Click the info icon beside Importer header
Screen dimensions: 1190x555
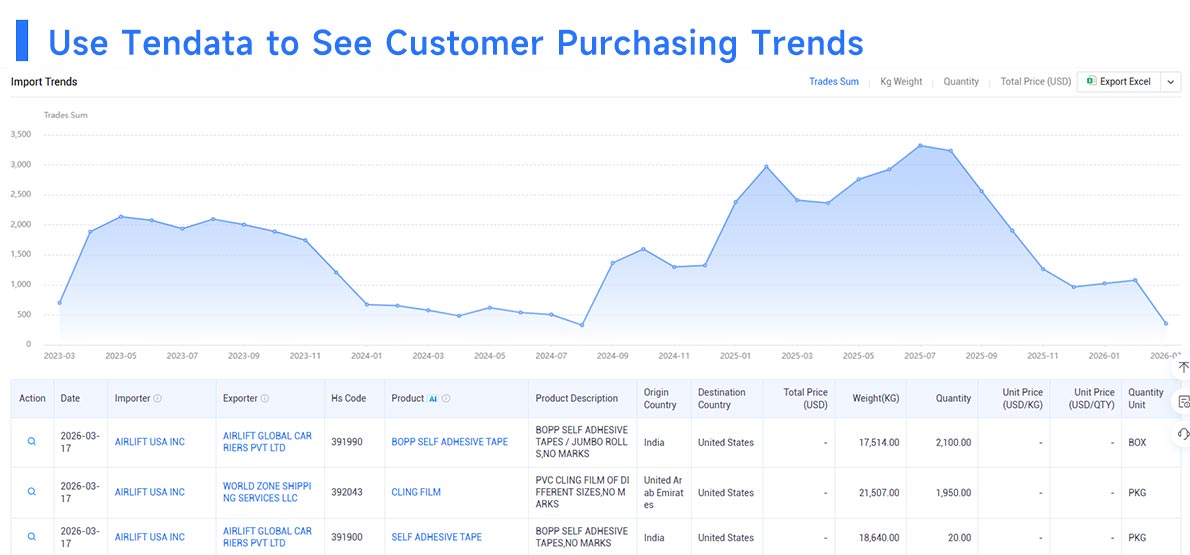pyautogui.click(x=157, y=398)
